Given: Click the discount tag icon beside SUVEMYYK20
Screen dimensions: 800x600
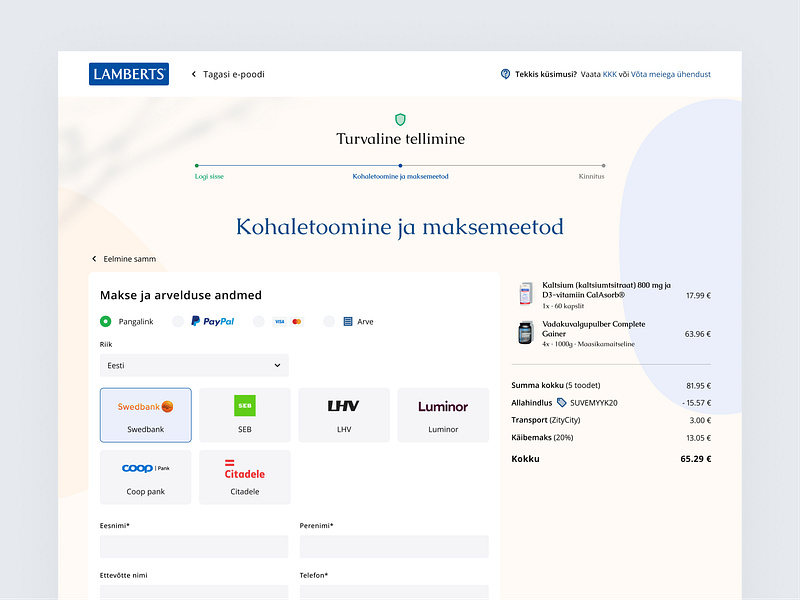Looking at the screenshot, I should click(x=561, y=403).
